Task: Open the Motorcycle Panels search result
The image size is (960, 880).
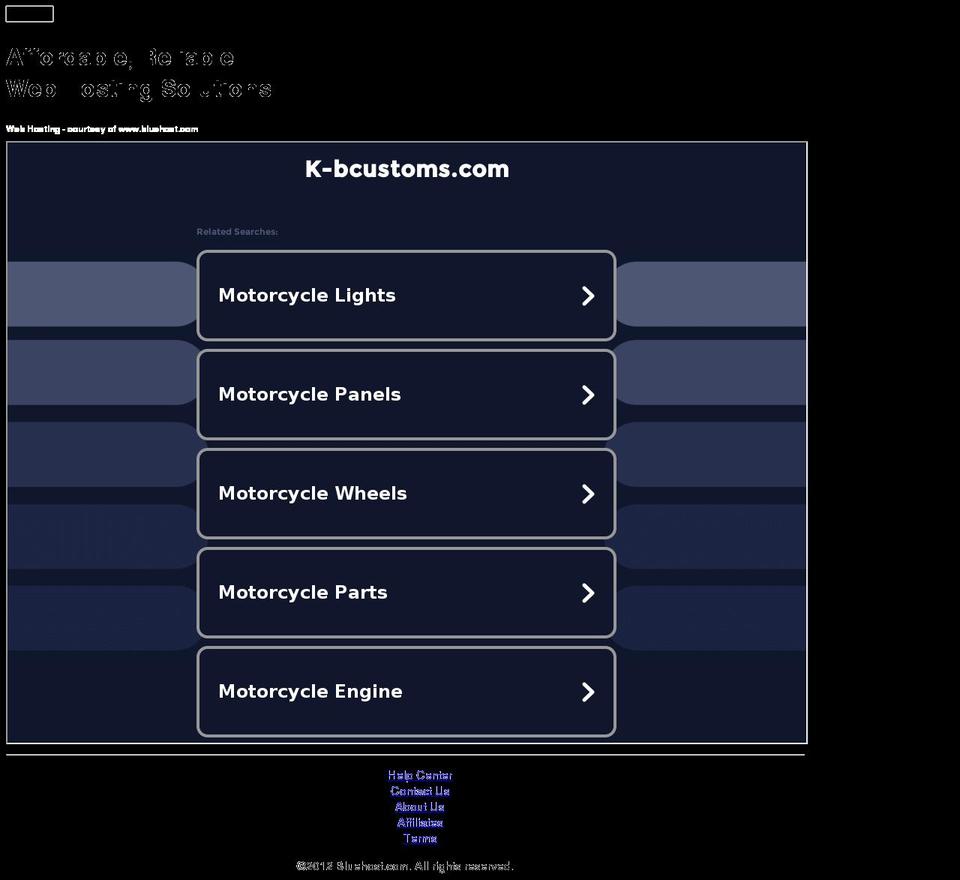Action: pos(406,394)
